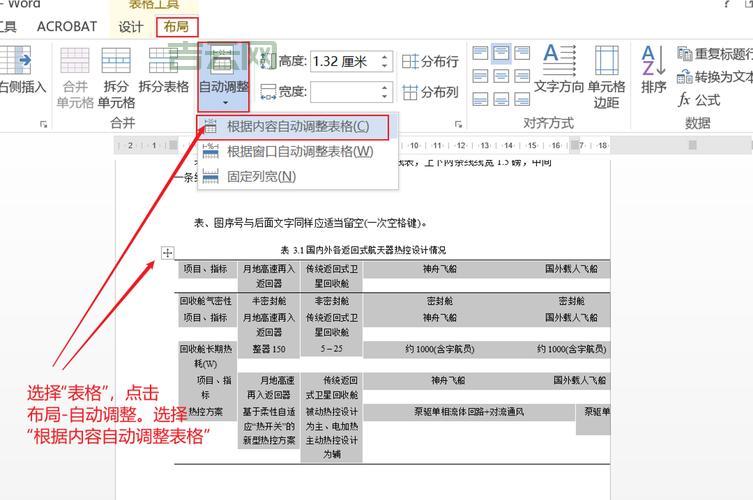Image resolution: width=753 pixels, height=500 pixels.
Task: Click cell 整器 150
Action: click(x=269, y=349)
